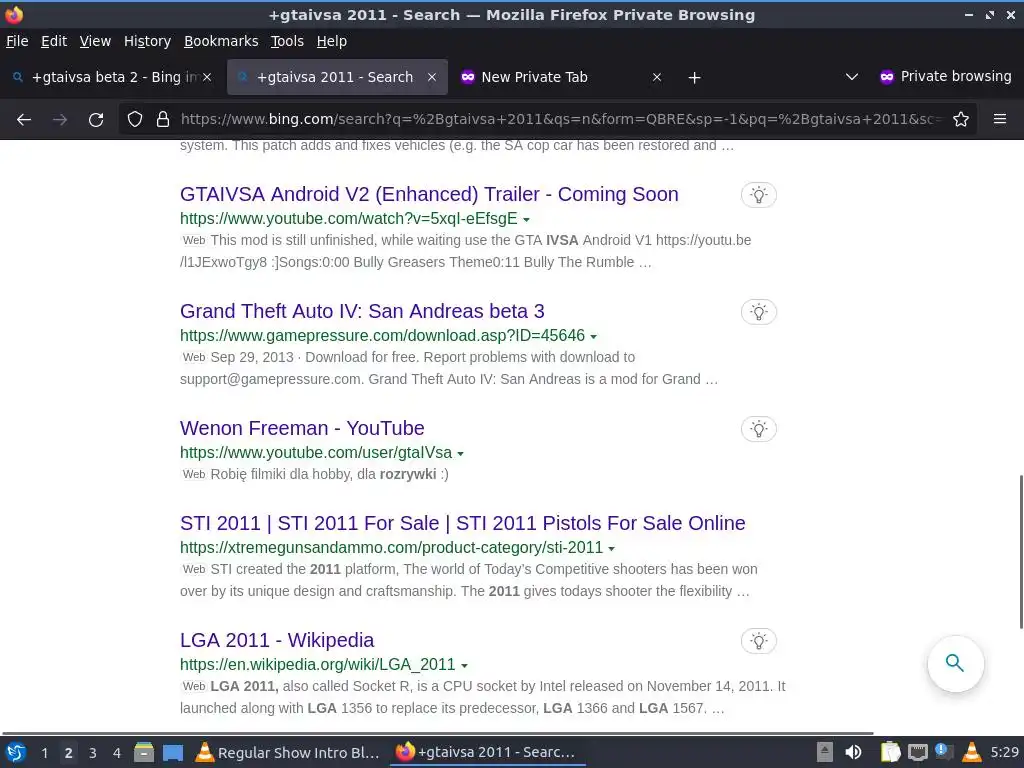Screen dimensions: 1024x768
Task: Open lightbulb insights for GTAIVSA Android V2 result
Action: click(x=758, y=195)
